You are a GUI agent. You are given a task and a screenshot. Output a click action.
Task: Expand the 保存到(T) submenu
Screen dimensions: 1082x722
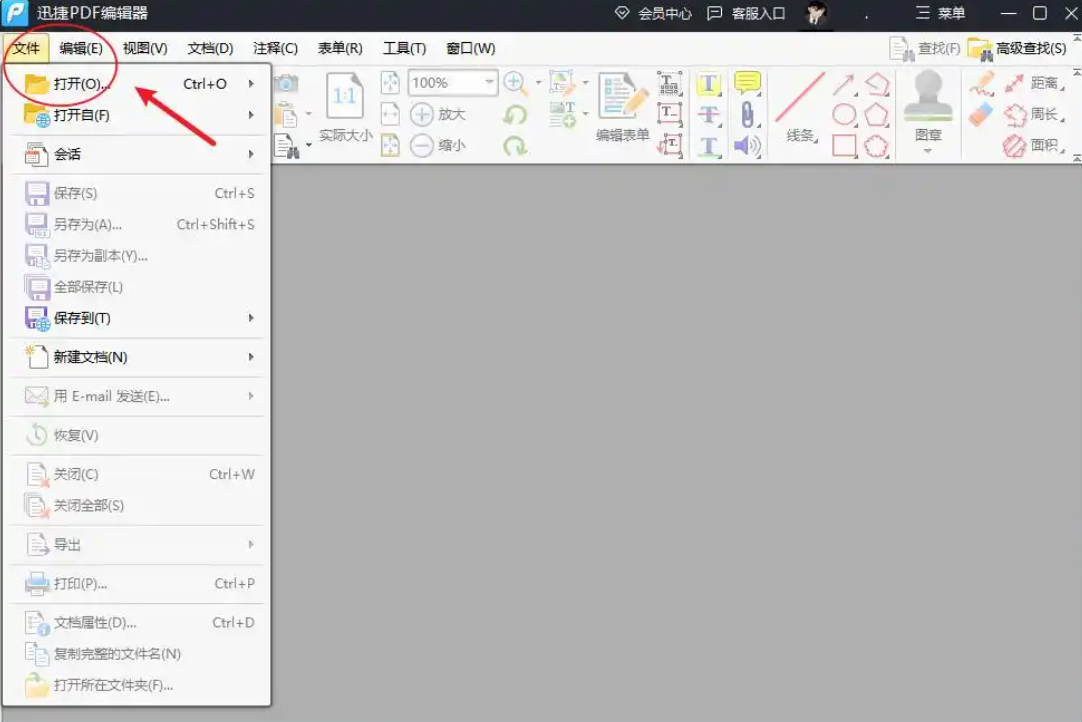(x=137, y=318)
